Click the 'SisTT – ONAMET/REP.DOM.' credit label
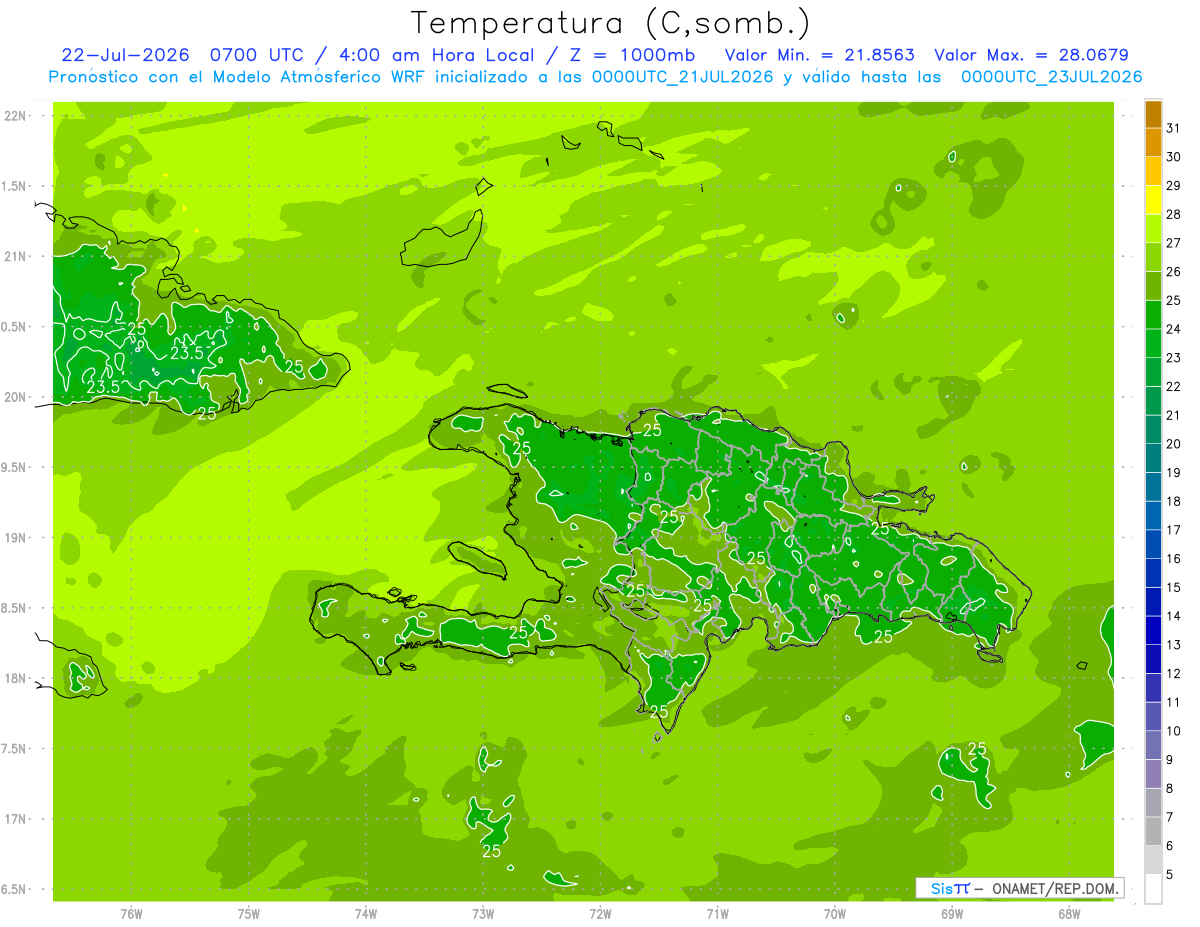Image resolution: width=1200 pixels, height=927 pixels. click(1020, 888)
